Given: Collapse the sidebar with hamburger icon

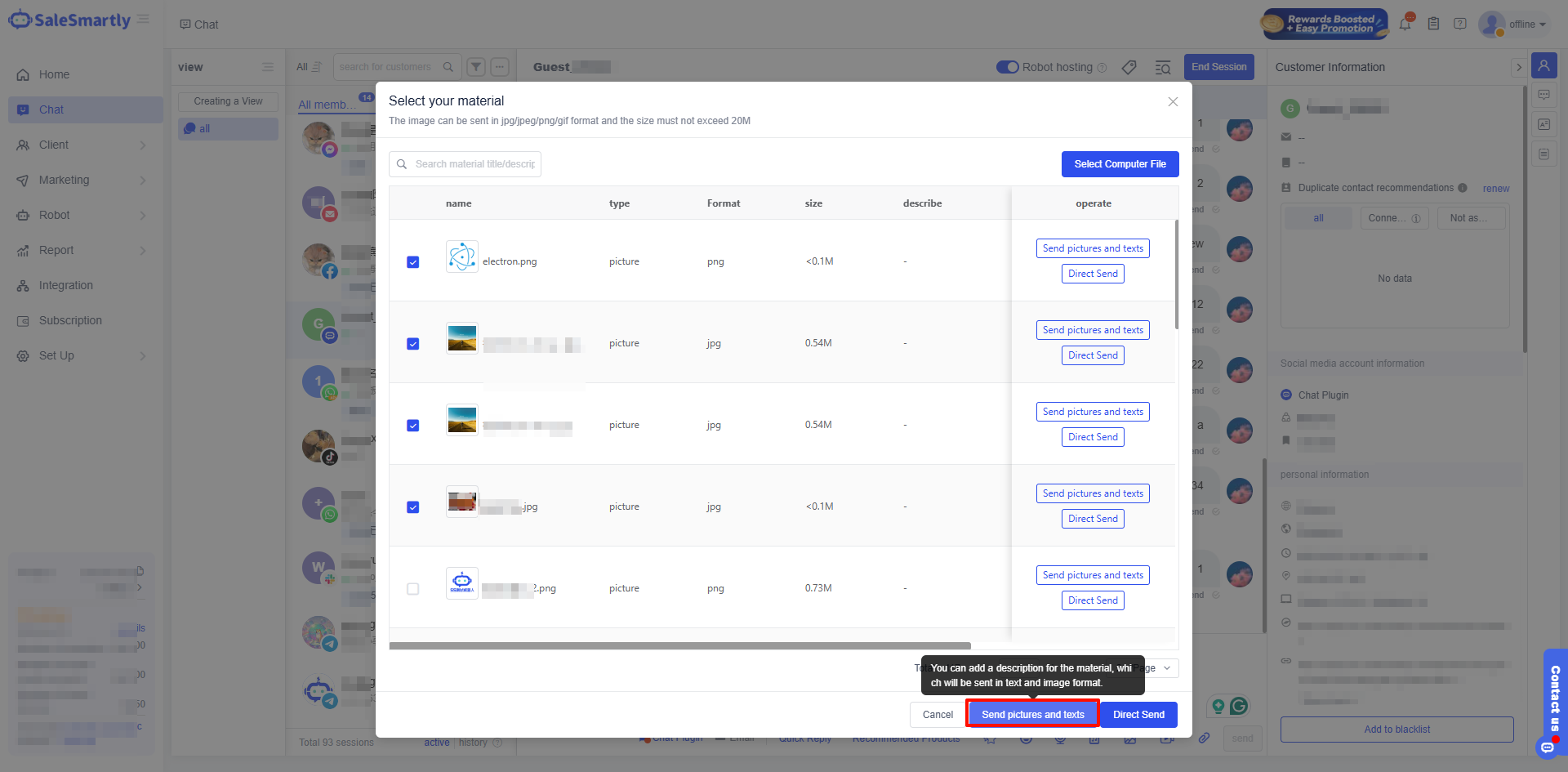Looking at the screenshot, I should (x=144, y=20).
